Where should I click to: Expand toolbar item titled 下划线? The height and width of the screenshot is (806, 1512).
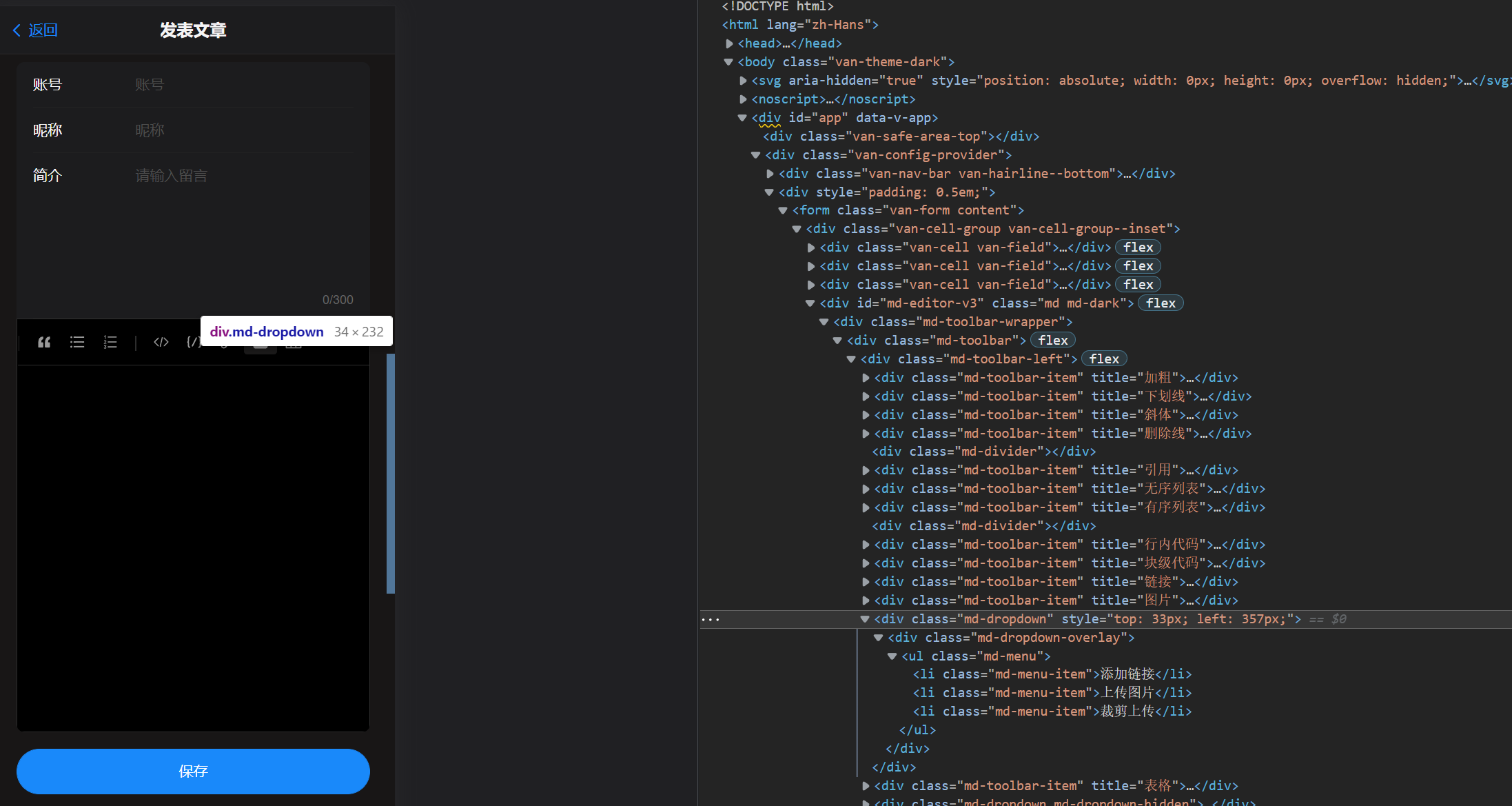(866, 396)
